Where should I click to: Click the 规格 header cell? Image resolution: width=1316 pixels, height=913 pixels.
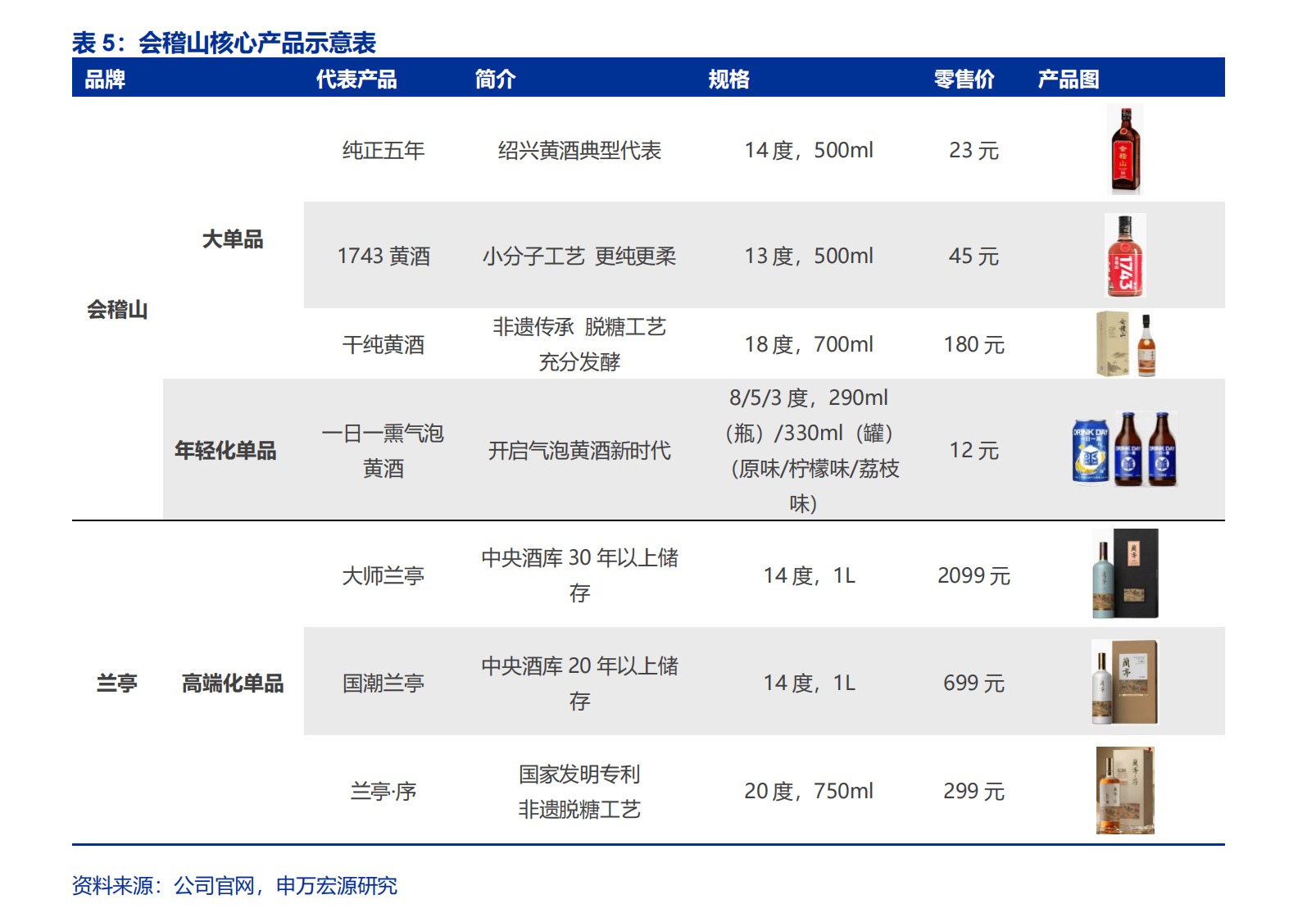point(729,79)
